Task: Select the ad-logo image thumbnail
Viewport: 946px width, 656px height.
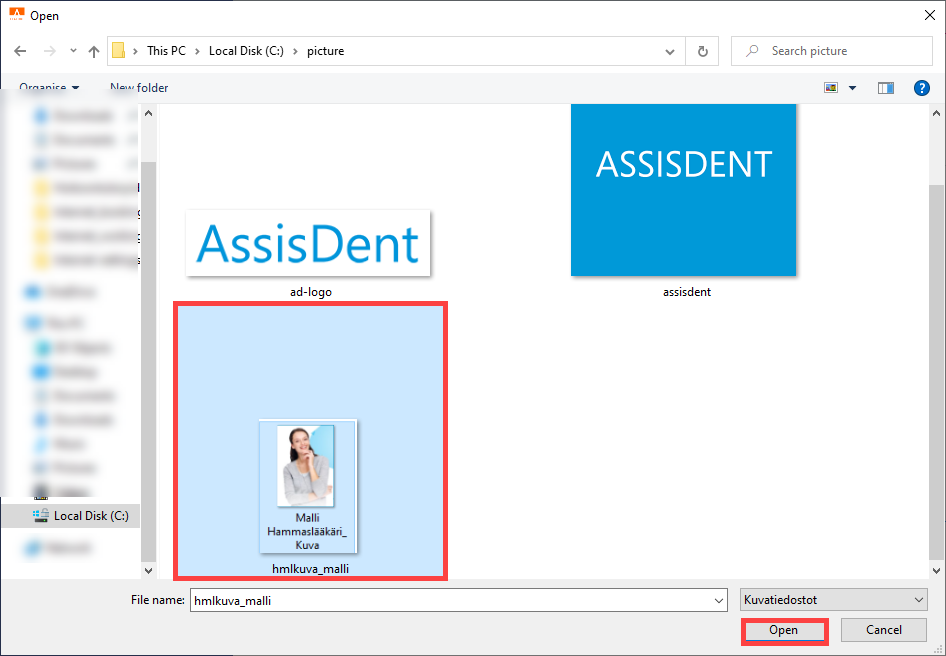Action: tap(308, 243)
